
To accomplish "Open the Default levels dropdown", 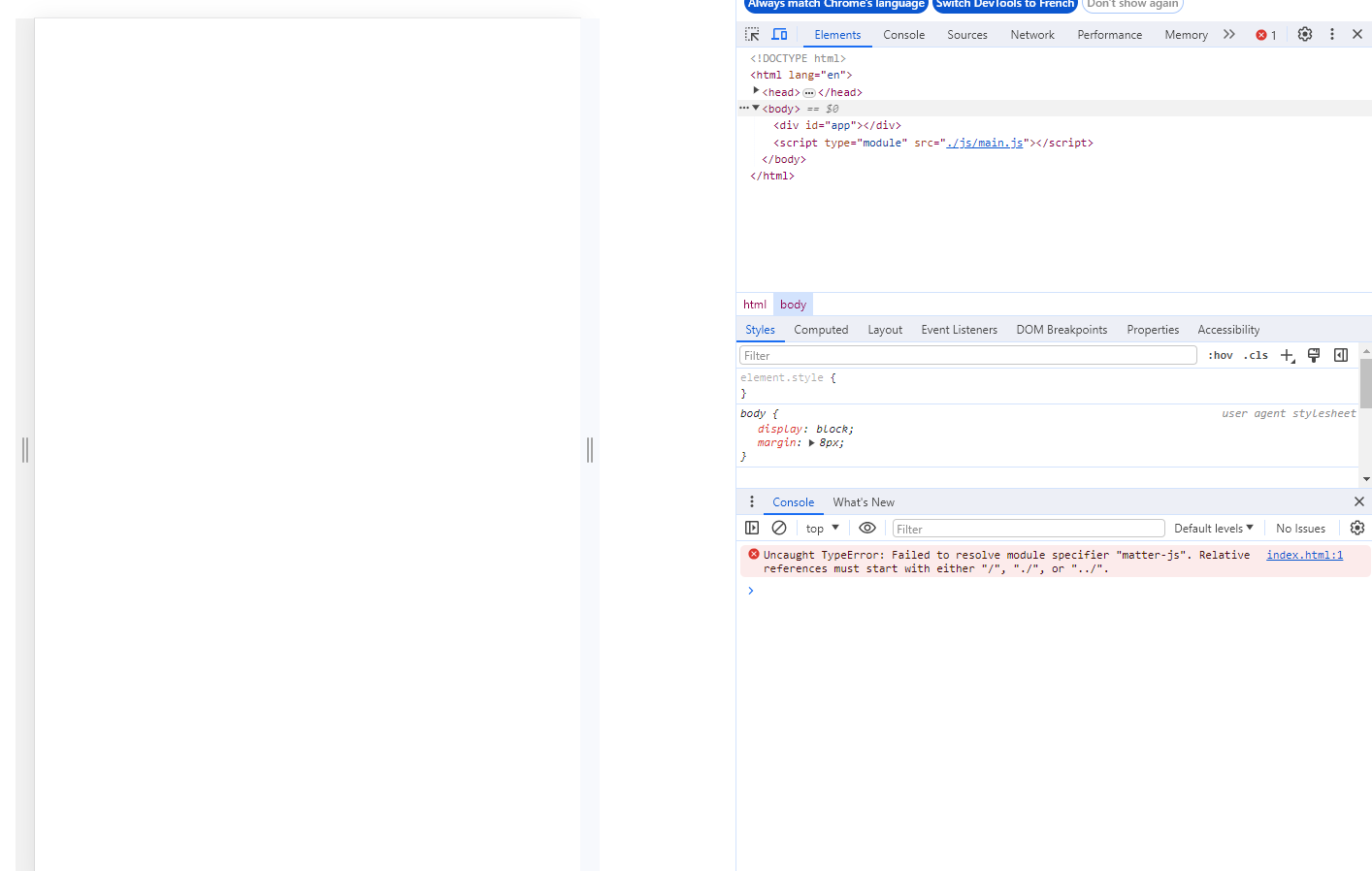I will click(1214, 529).
